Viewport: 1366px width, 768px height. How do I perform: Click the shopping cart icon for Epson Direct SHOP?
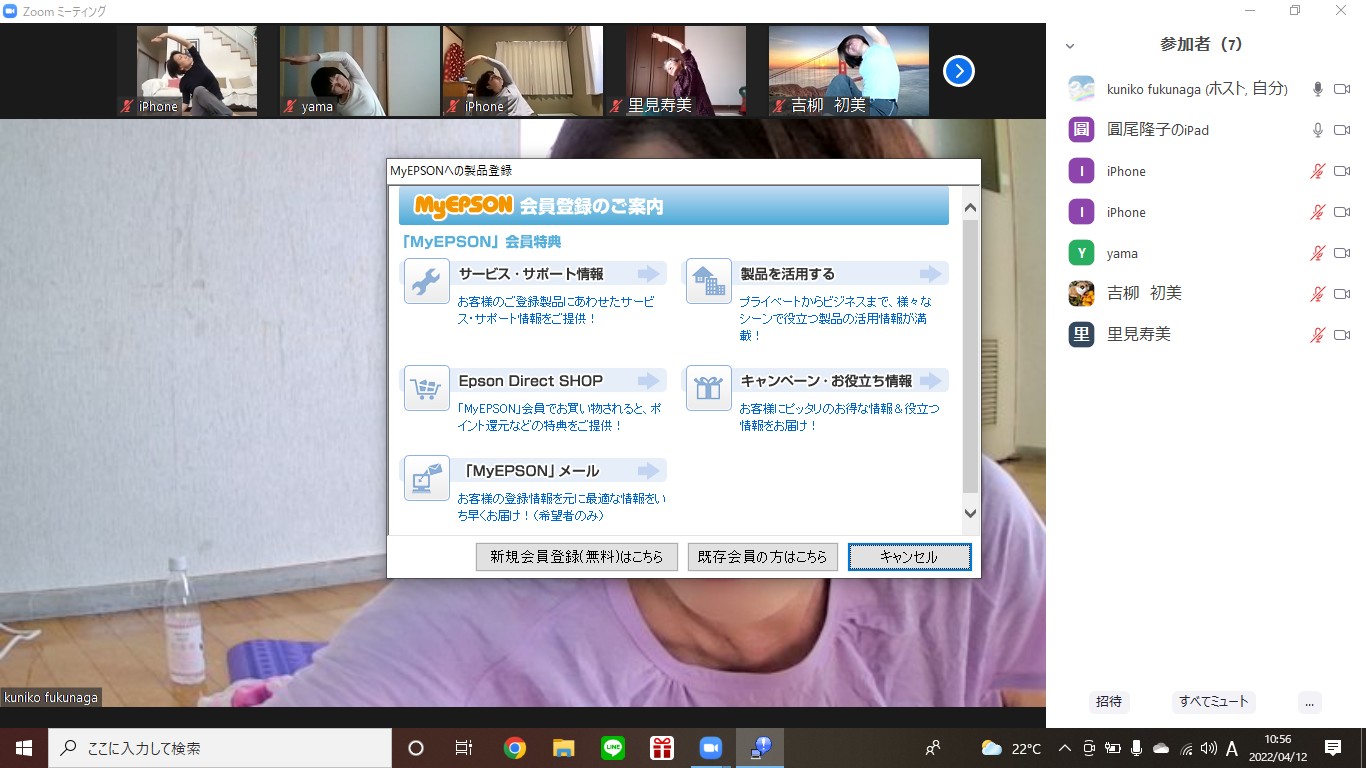pos(427,388)
